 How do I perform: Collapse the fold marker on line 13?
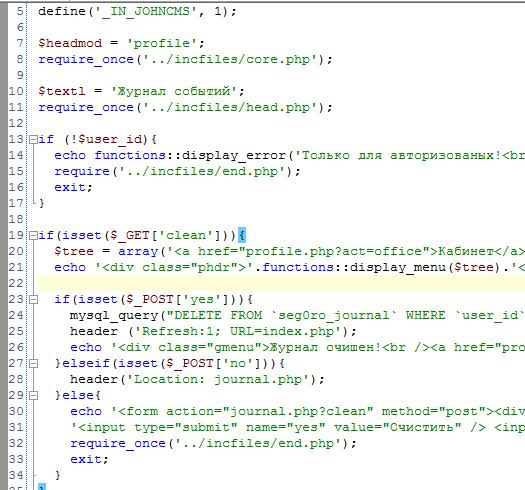(33, 139)
